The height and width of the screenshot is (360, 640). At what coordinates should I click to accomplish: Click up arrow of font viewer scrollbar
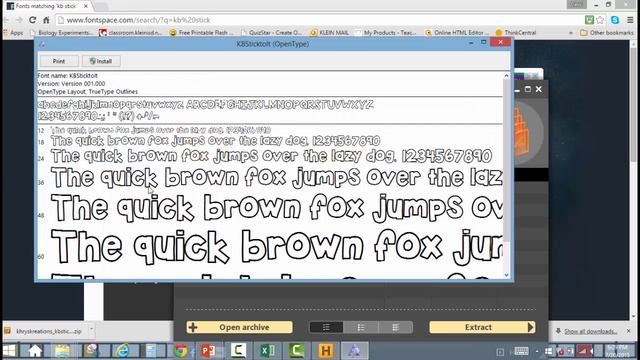pos(507,76)
